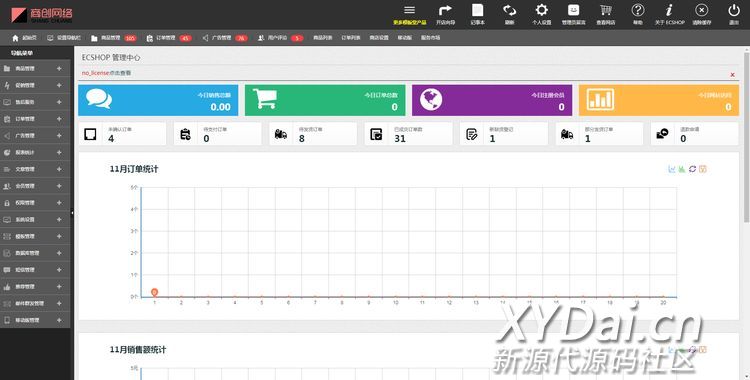Go to 起始页 home in navigation bar
Image resolution: width=750 pixels, height=380 pixels.
(24, 38)
